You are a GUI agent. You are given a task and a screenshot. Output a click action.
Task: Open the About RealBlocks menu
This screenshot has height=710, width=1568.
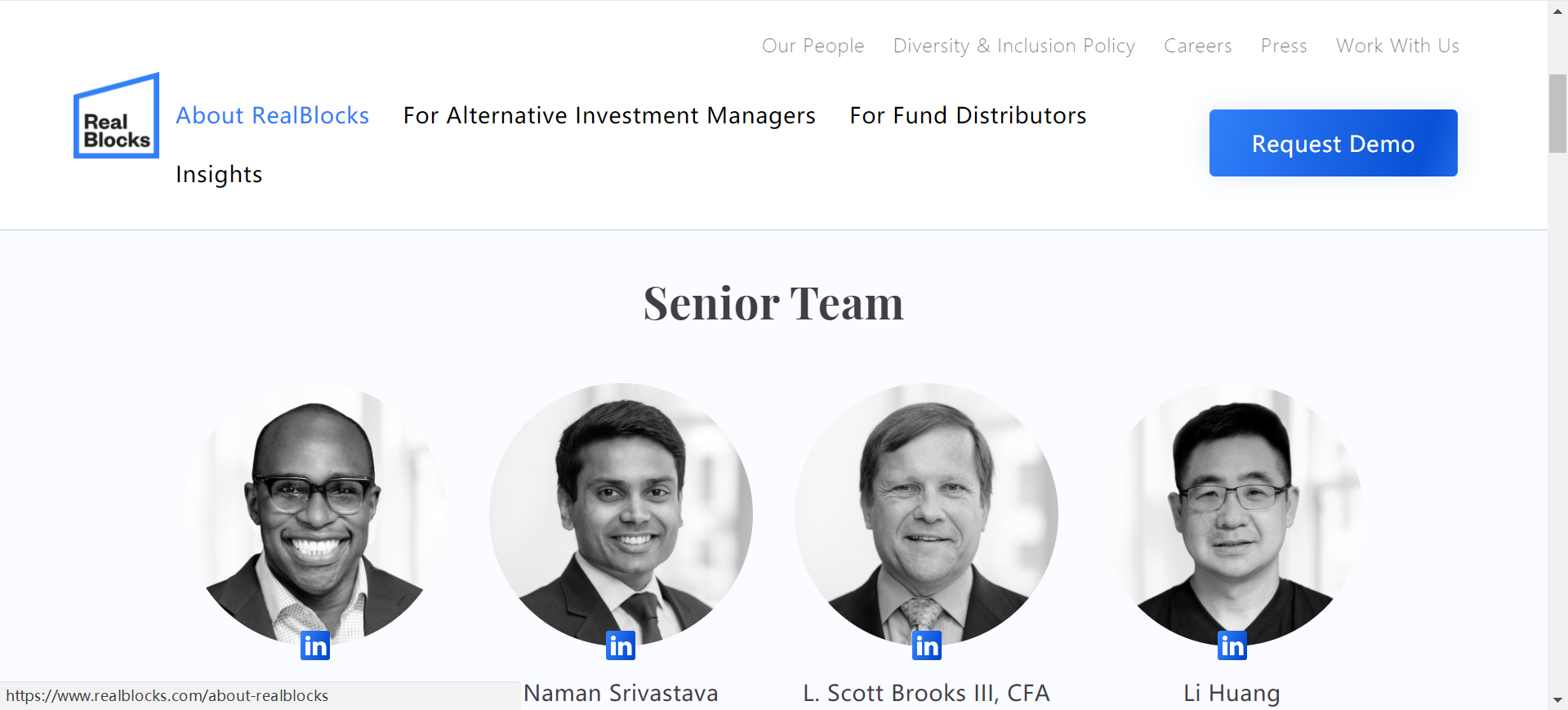click(273, 116)
